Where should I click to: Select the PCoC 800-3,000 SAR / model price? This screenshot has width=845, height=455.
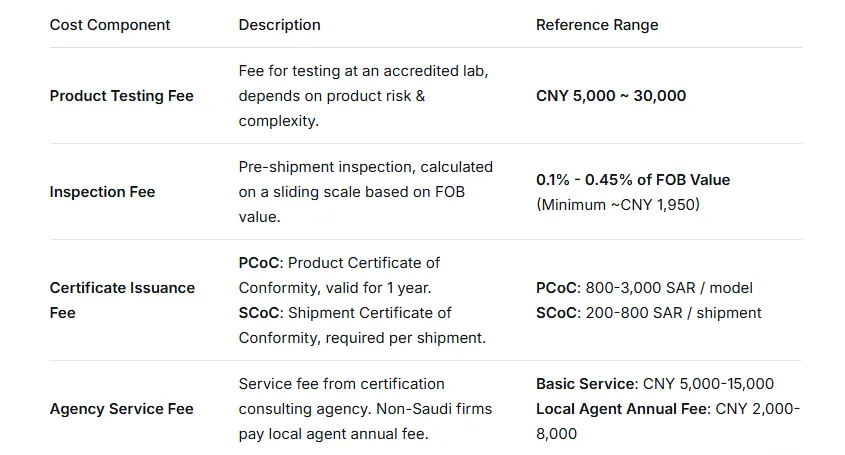(x=642, y=288)
